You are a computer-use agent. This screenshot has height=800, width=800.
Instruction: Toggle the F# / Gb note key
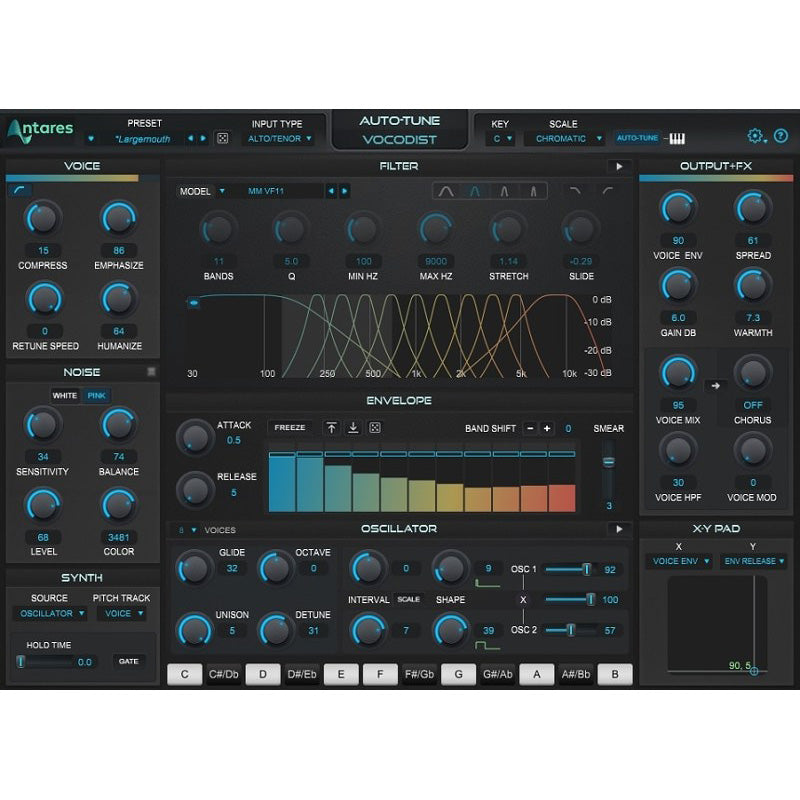(x=419, y=674)
